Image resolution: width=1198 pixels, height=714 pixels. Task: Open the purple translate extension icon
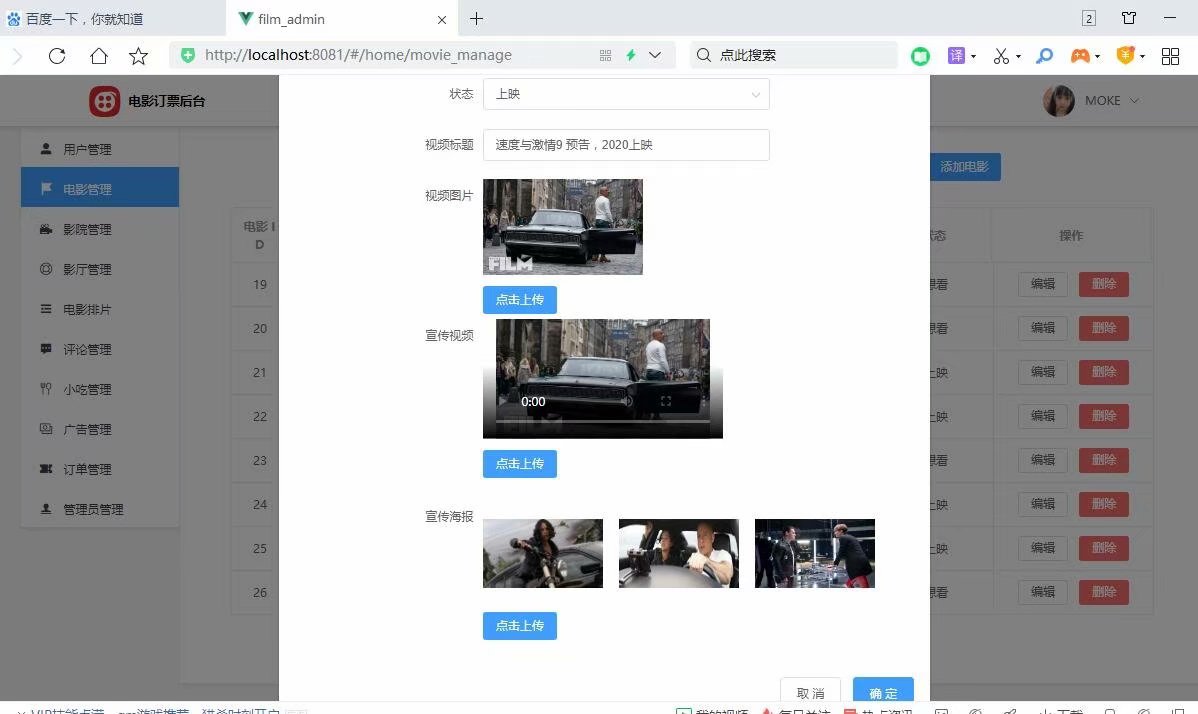click(x=957, y=55)
